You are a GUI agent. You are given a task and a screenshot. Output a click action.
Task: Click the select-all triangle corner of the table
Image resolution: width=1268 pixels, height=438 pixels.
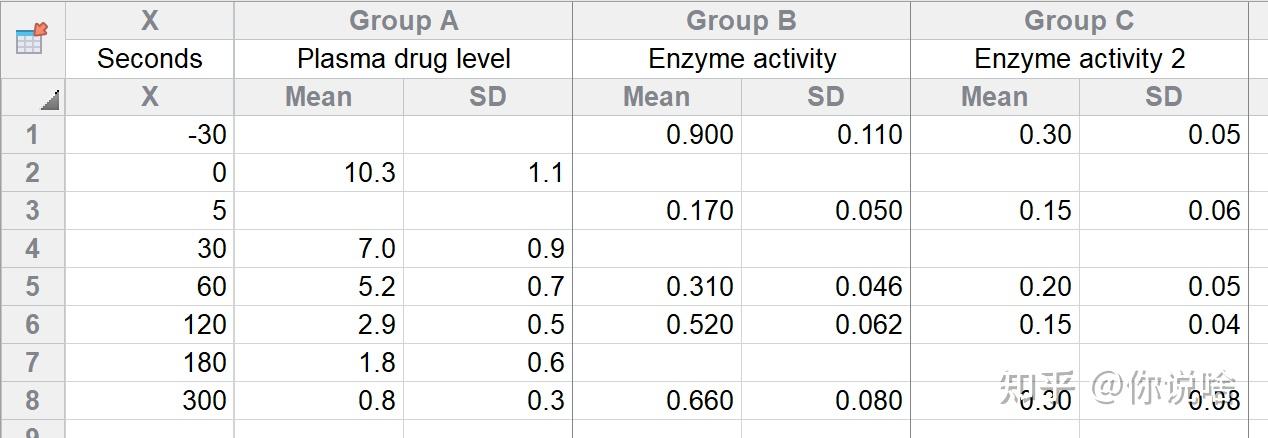pyautogui.click(x=49, y=100)
